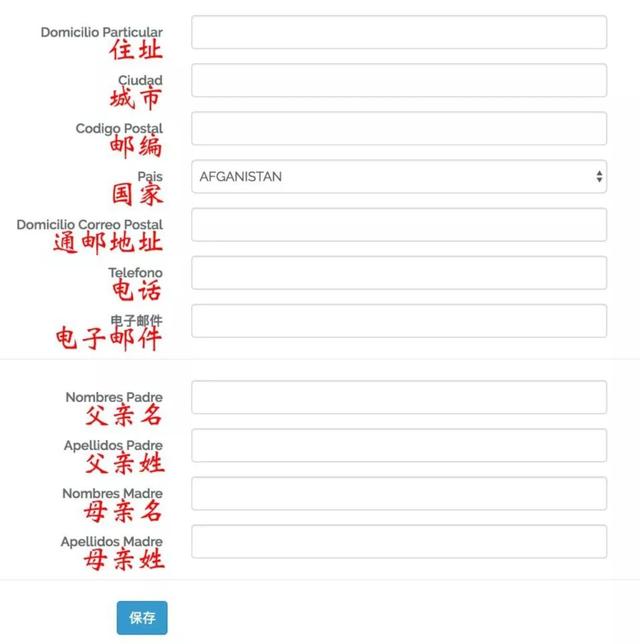This screenshot has height=644, width=640.
Task: Click the Apellidos Padre input field
Action: point(399,445)
